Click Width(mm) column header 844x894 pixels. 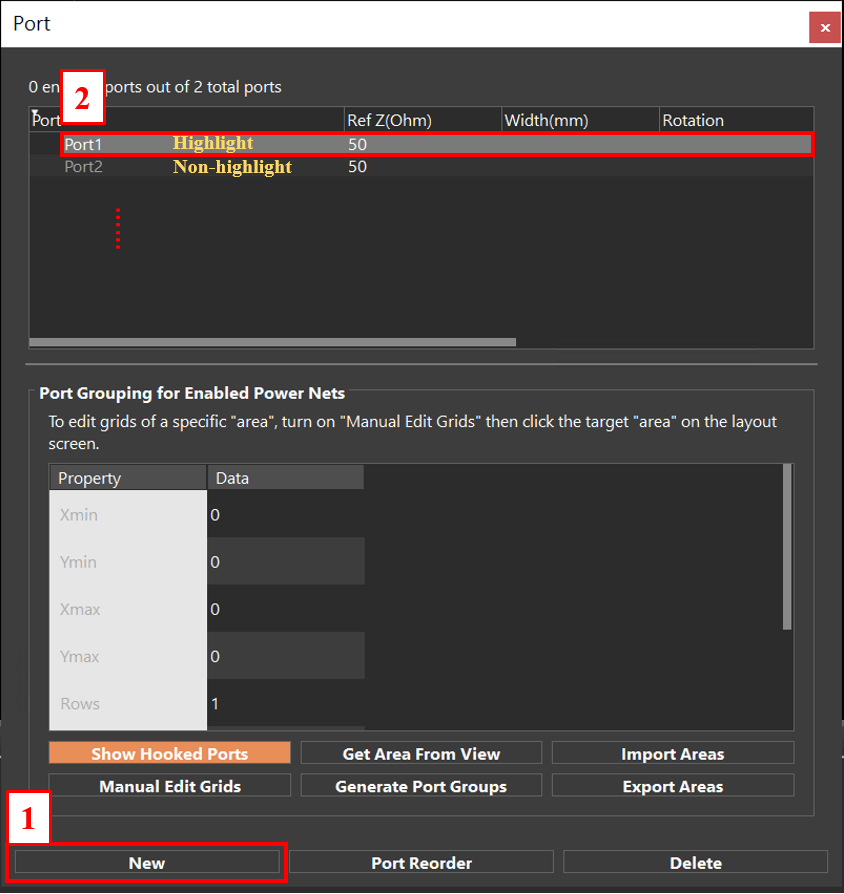pyautogui.click(x=580, y=120)
